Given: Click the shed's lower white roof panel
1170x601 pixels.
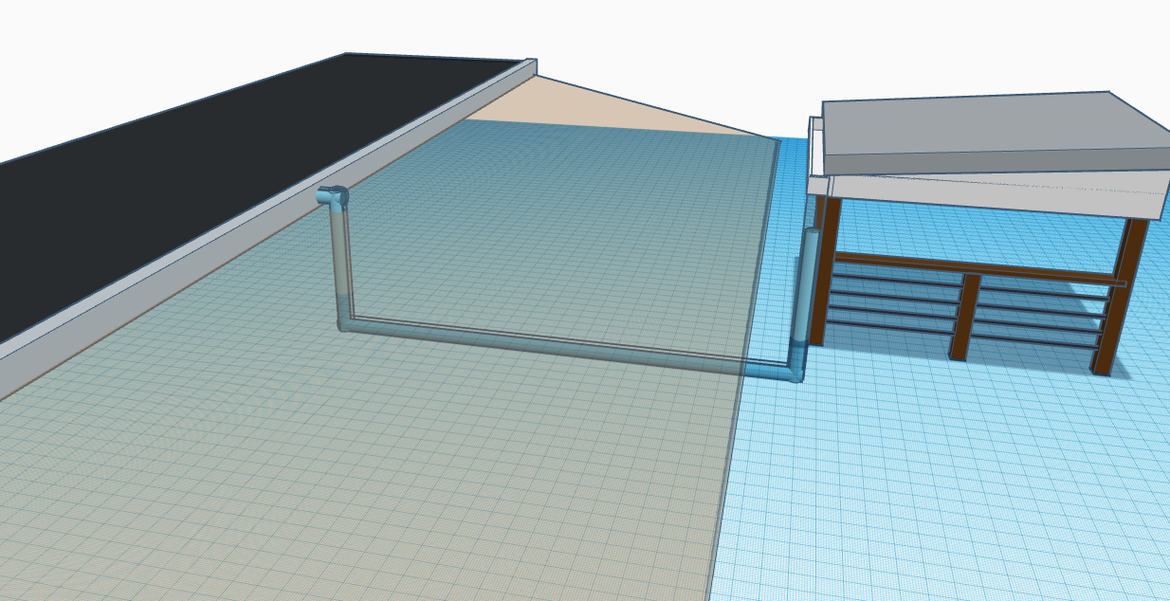Looking at the screenshot, I should pyautogui.click(x=1000, y=188).
